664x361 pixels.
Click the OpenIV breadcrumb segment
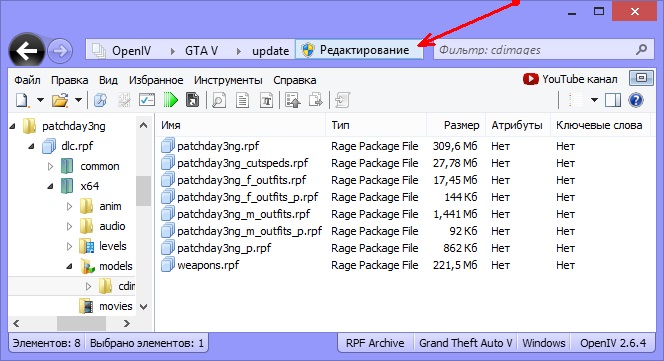131,51
